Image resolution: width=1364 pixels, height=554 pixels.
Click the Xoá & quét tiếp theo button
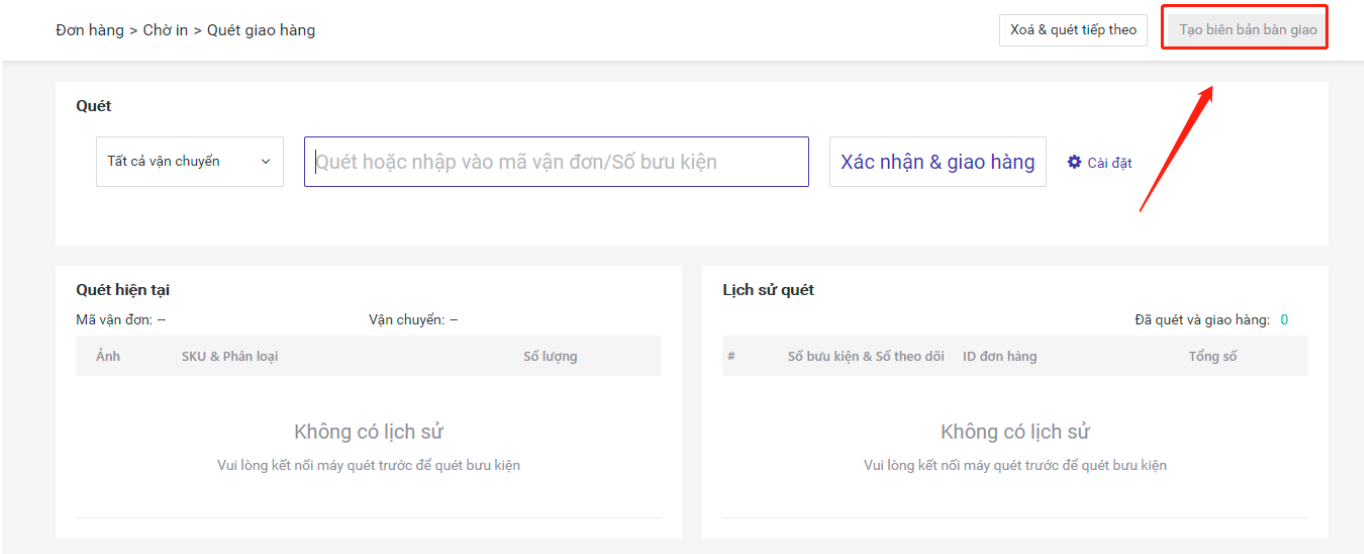pos(1073,30)
